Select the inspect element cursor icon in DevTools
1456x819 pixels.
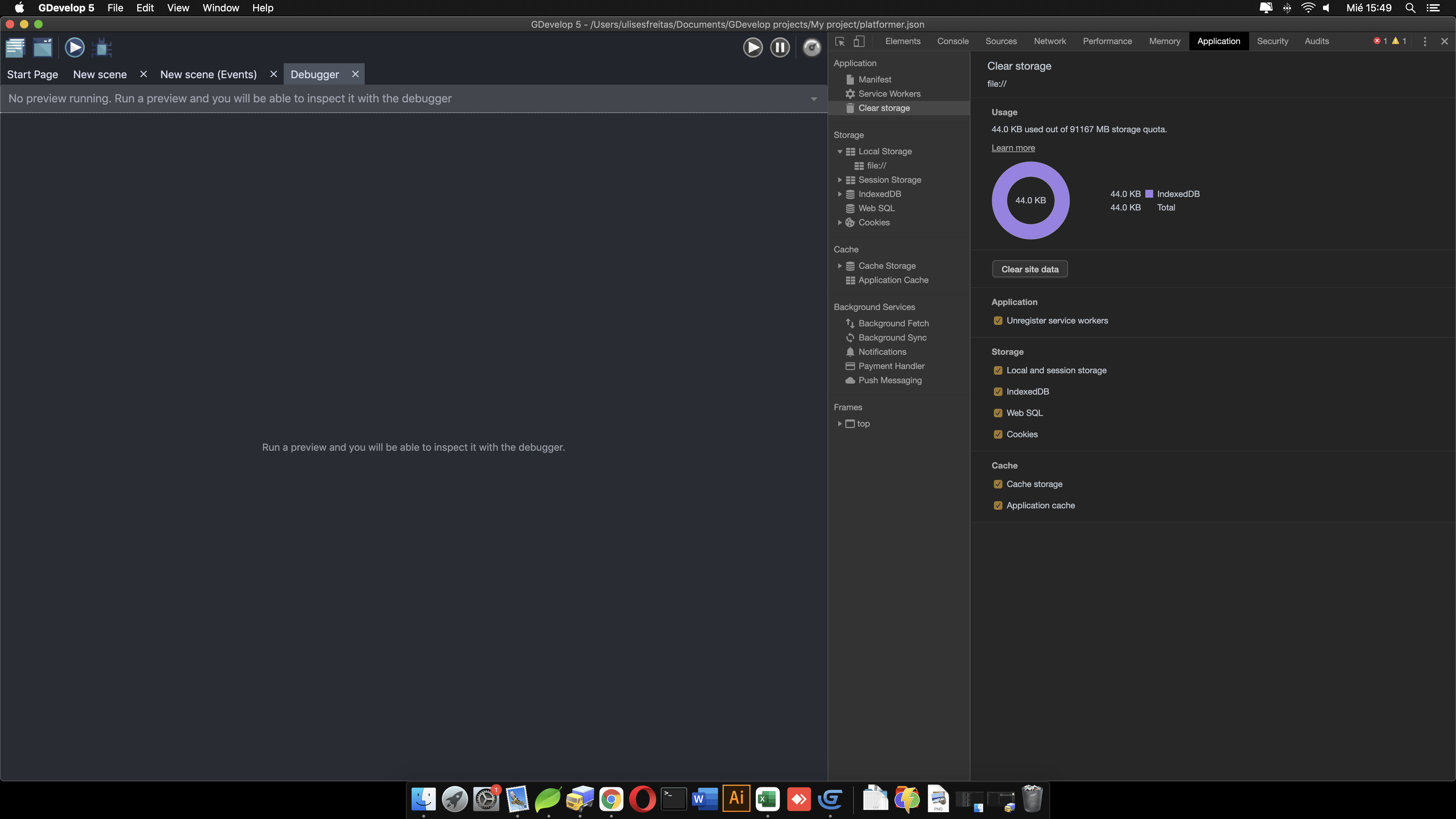pos(840,41)
